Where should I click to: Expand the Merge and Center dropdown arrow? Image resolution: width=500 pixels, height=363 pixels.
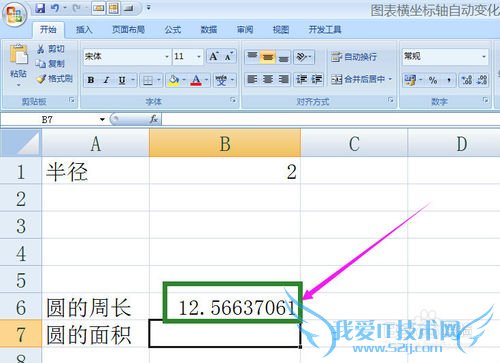pos(390,79)
